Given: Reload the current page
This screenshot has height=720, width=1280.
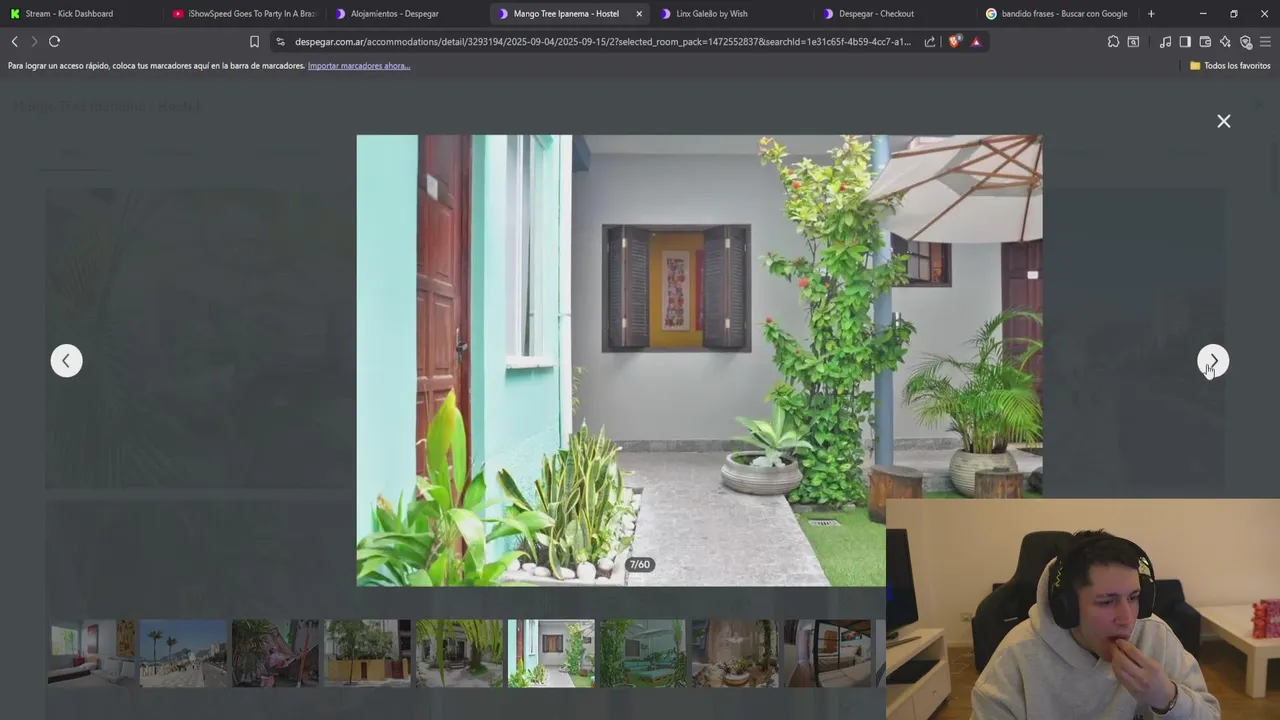Looking at the screenshot, I should pos(55,41).
